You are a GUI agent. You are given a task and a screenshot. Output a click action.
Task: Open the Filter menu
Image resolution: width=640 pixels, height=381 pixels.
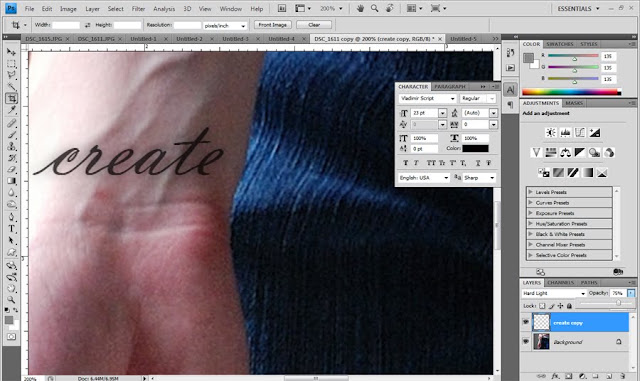(138, 9)
